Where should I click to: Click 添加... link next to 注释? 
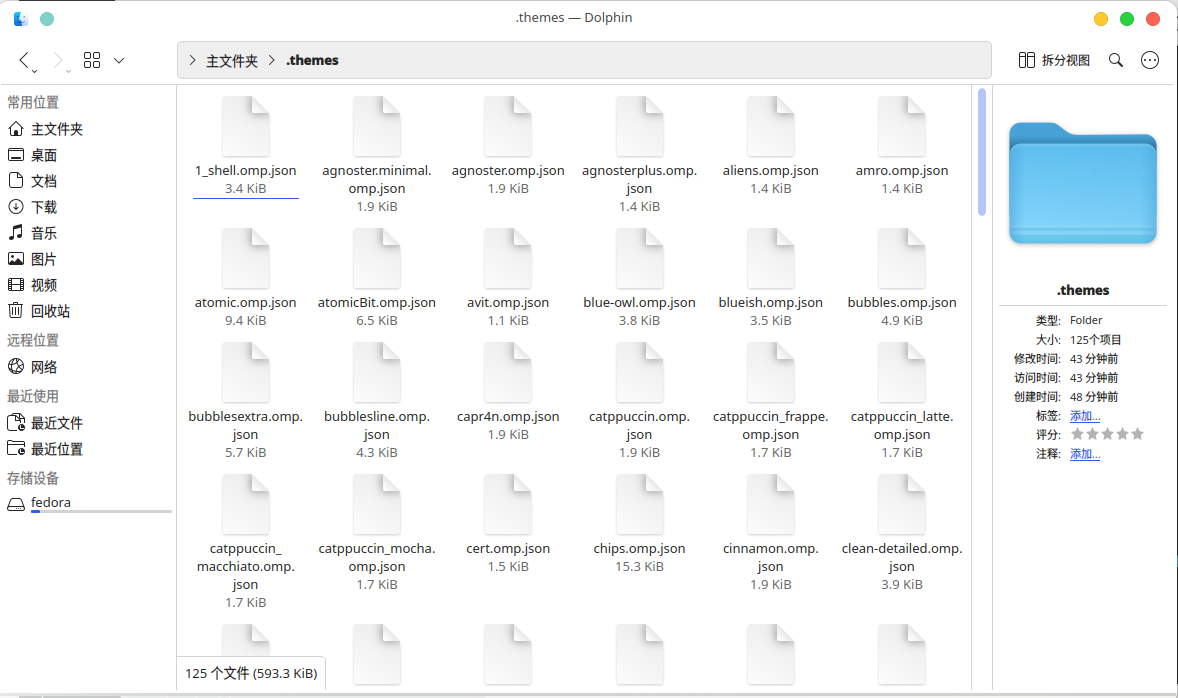[1085, 454]
